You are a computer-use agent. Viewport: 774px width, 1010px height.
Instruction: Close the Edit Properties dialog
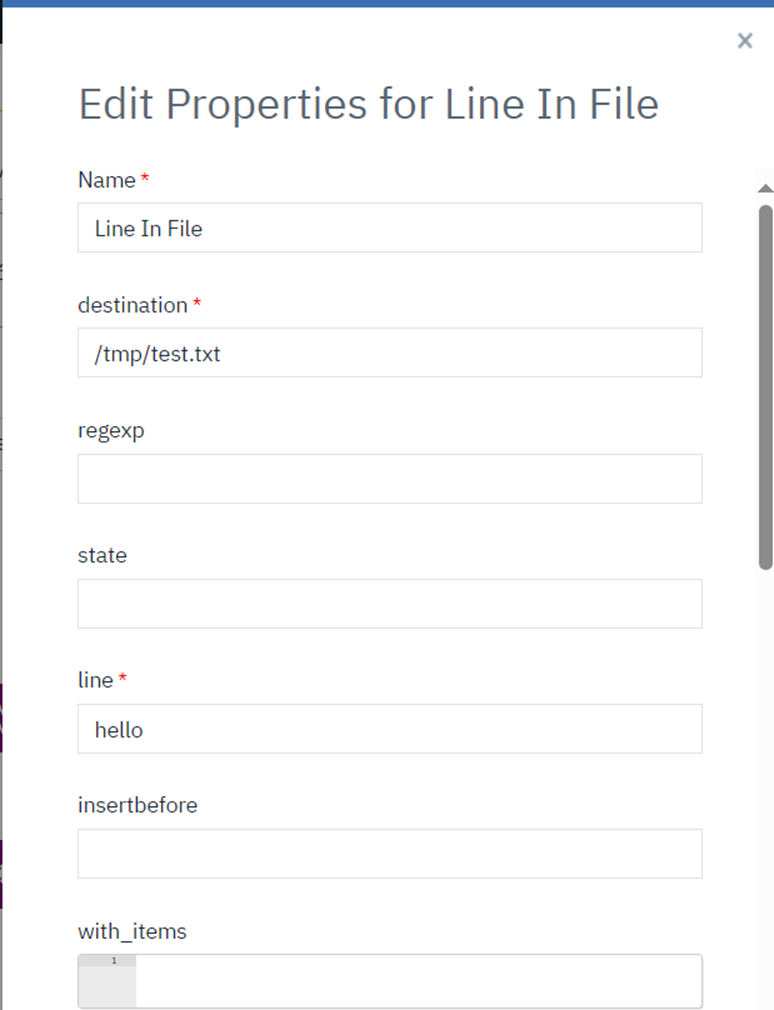[744, 40]
